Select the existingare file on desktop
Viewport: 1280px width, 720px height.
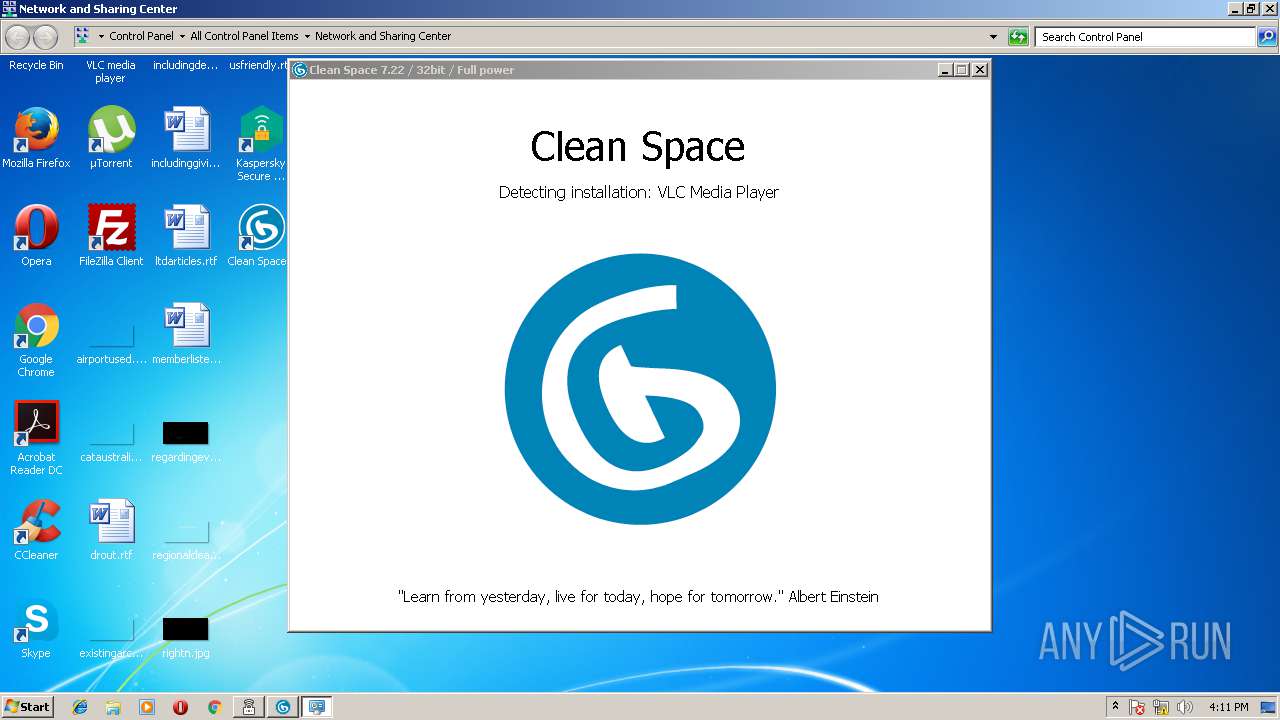(x=111, y=637)
